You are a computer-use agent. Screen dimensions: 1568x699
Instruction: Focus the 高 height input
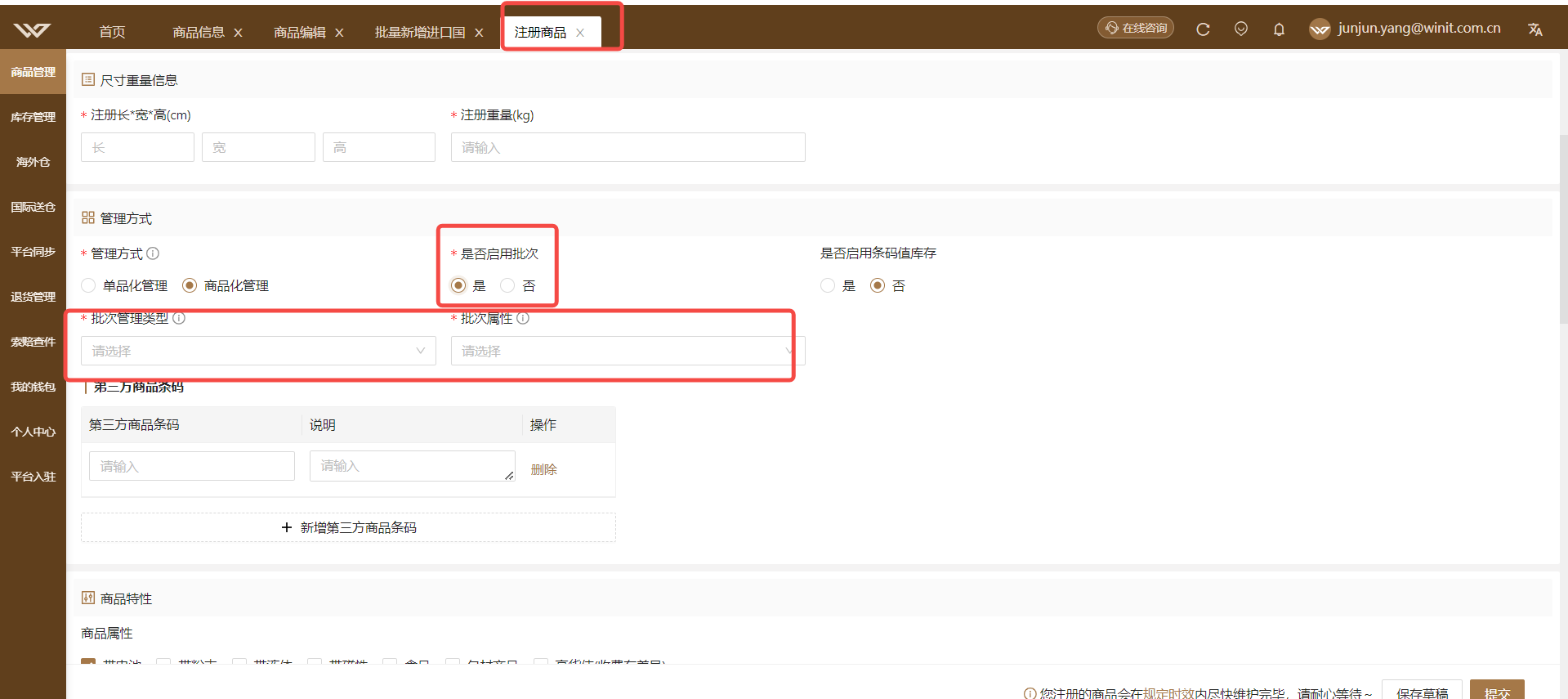(x=379, y=147)
